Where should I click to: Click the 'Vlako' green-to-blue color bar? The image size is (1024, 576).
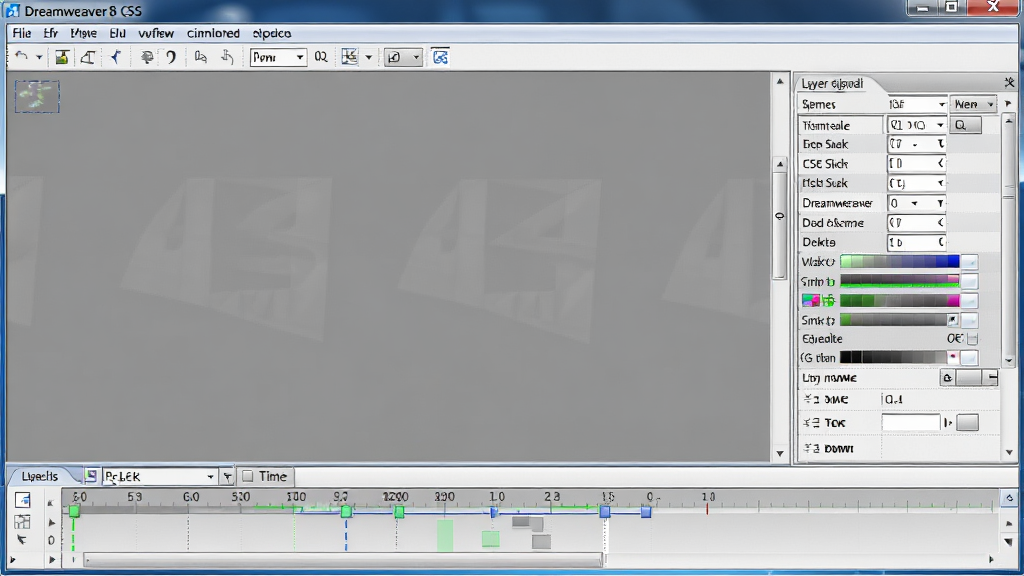[899, 262]
